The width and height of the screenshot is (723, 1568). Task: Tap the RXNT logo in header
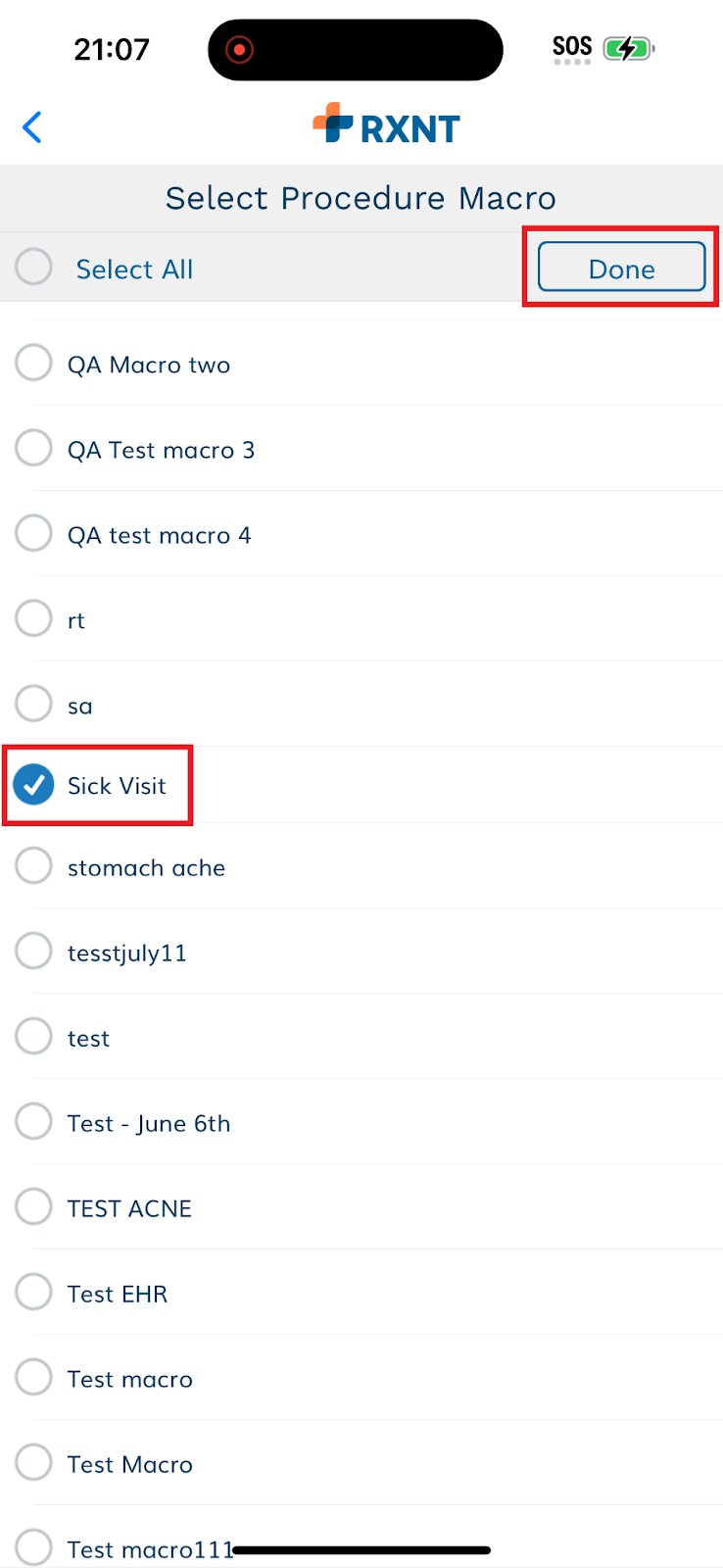pyautogui.click(x=386, y=125)
